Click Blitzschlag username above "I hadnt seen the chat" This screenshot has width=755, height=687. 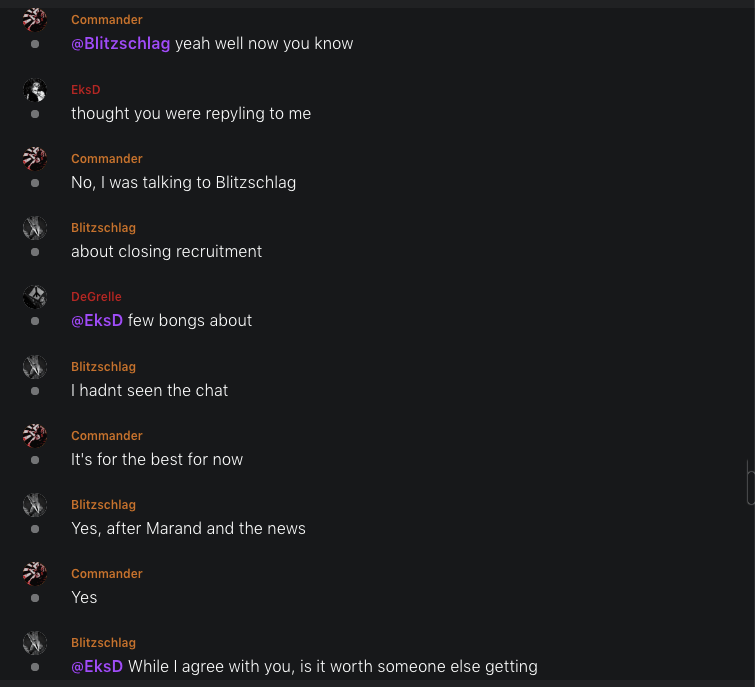[x=103, y=367]
